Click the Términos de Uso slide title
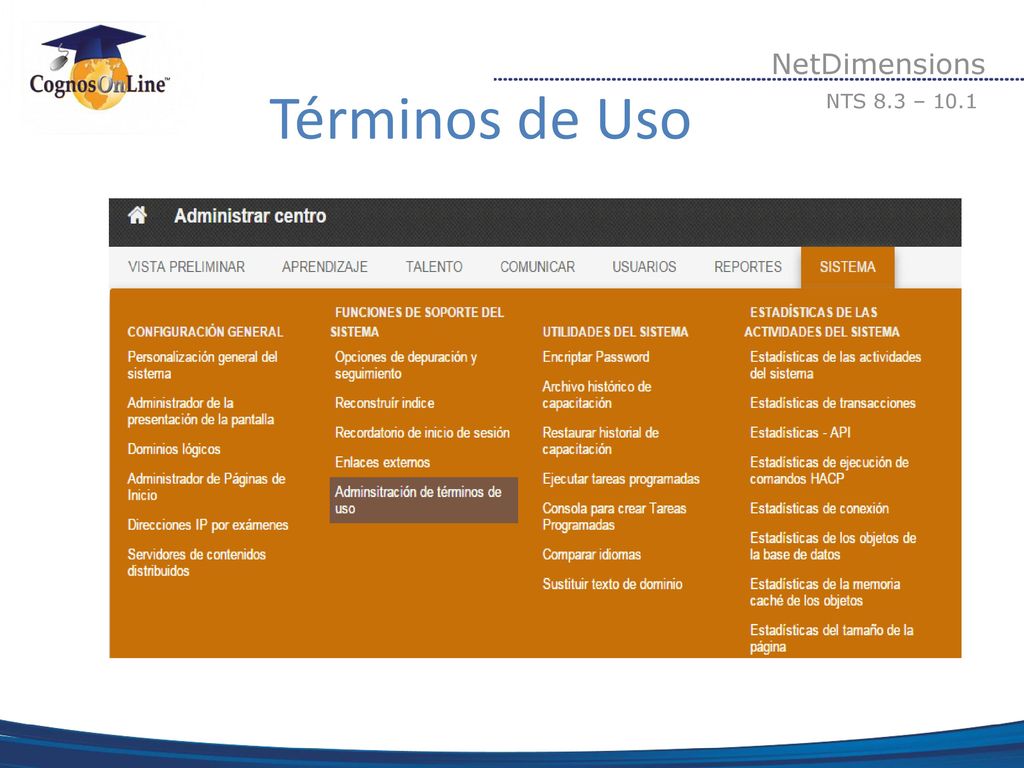 480,119
